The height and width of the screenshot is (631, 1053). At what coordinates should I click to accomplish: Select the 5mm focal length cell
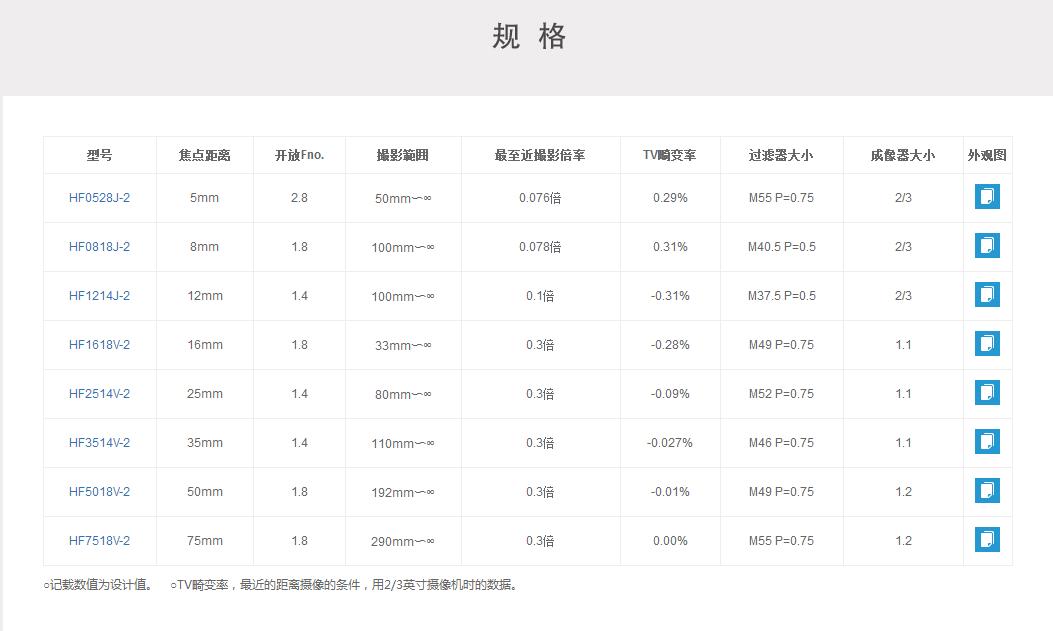204,198
